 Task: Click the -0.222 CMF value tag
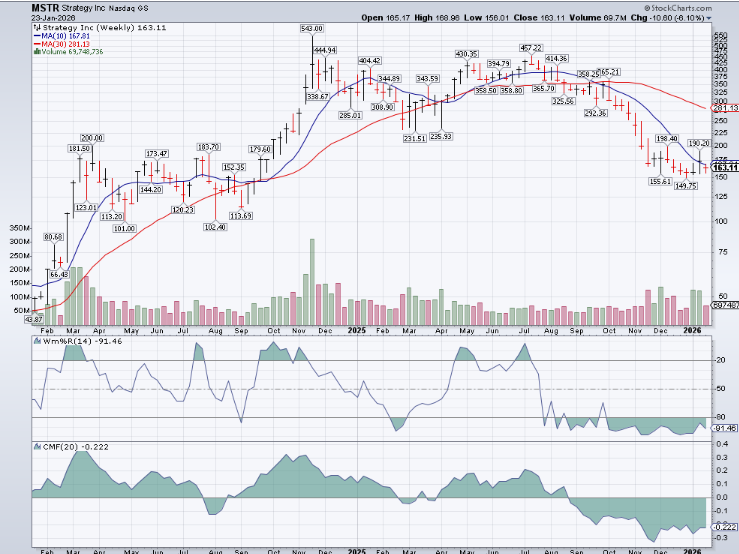[724, 526]
